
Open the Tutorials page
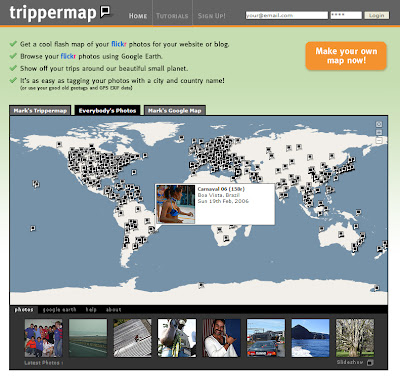click(x=172, y=16)
